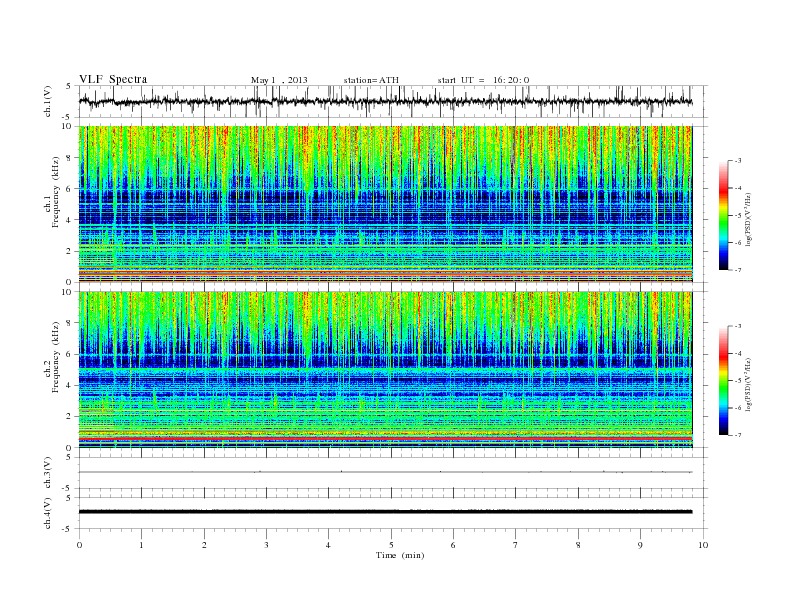This screenshot has height=612, width=792.
Task: Click the "Time (min)" x-axis label
Action: (400, 555)
